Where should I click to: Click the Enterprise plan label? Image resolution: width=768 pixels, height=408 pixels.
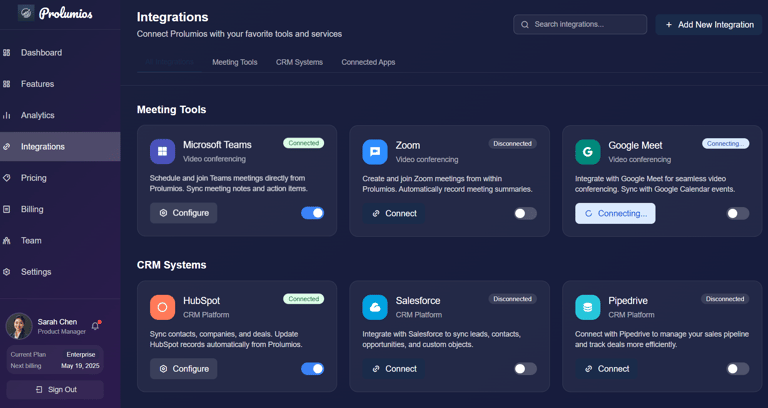[x=81, y=355]
